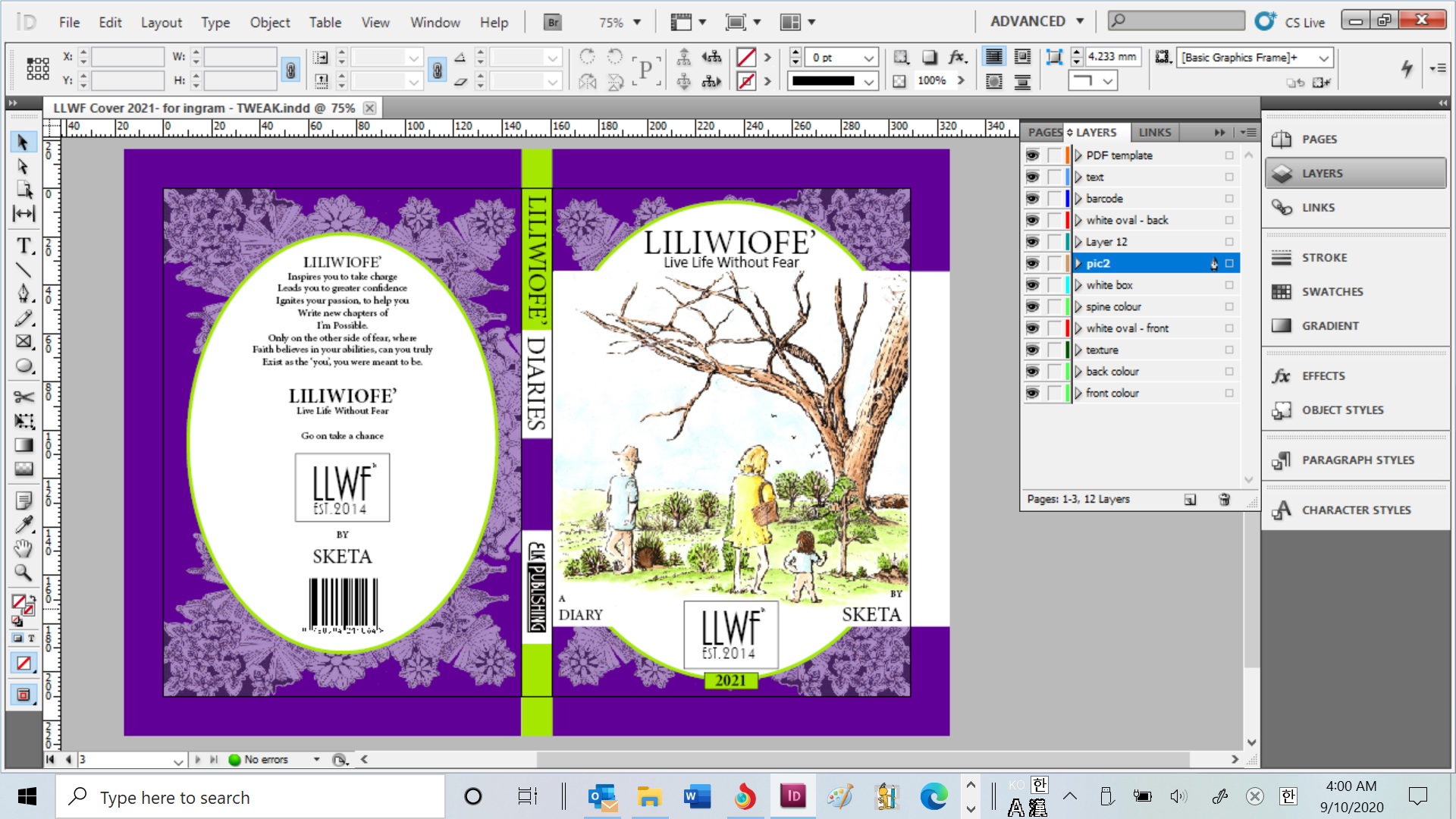Switch to the LINKS tab
Viewport: 1456px width, 819px height.
(1155, 132)
